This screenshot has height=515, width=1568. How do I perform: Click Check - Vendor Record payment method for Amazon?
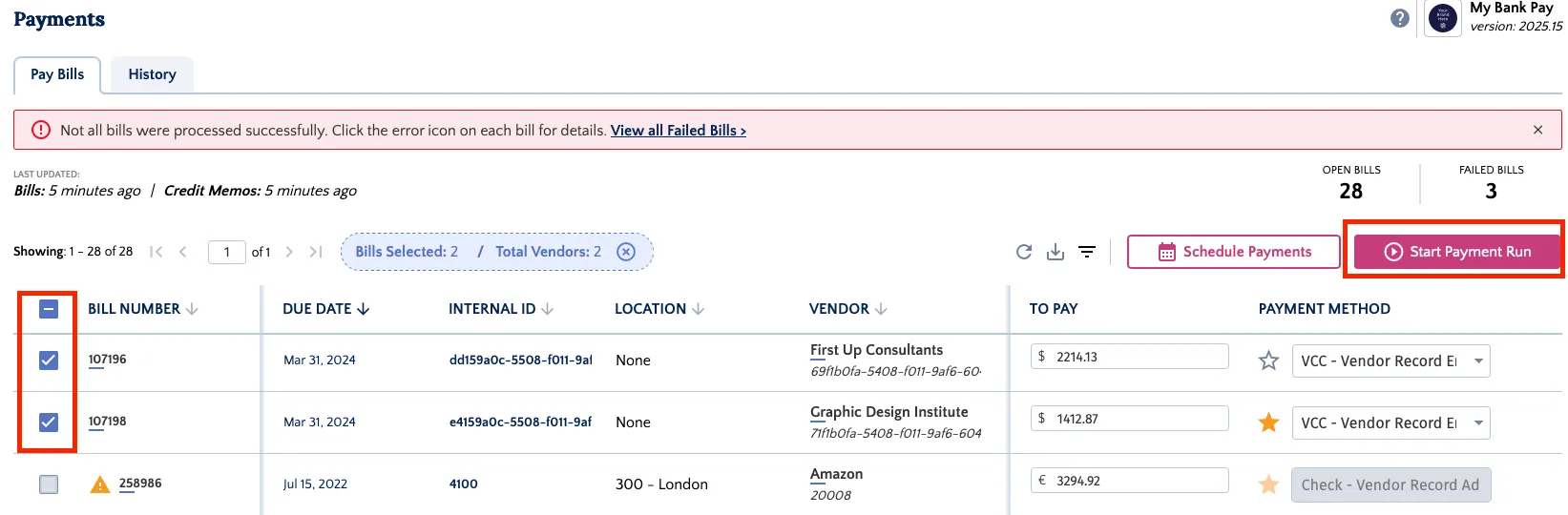[1390, 484]
